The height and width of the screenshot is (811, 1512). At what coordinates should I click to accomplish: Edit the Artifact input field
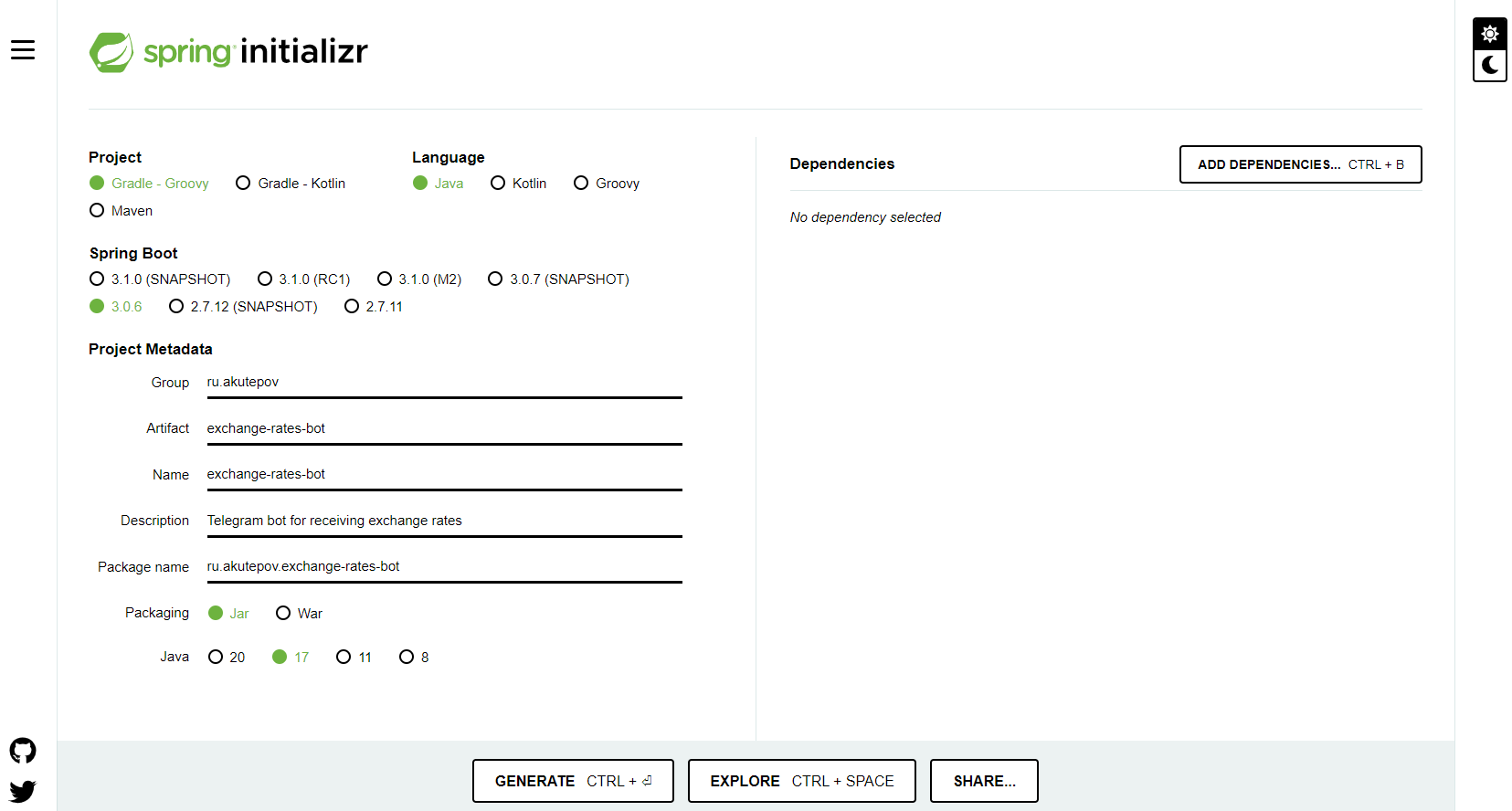444,428
